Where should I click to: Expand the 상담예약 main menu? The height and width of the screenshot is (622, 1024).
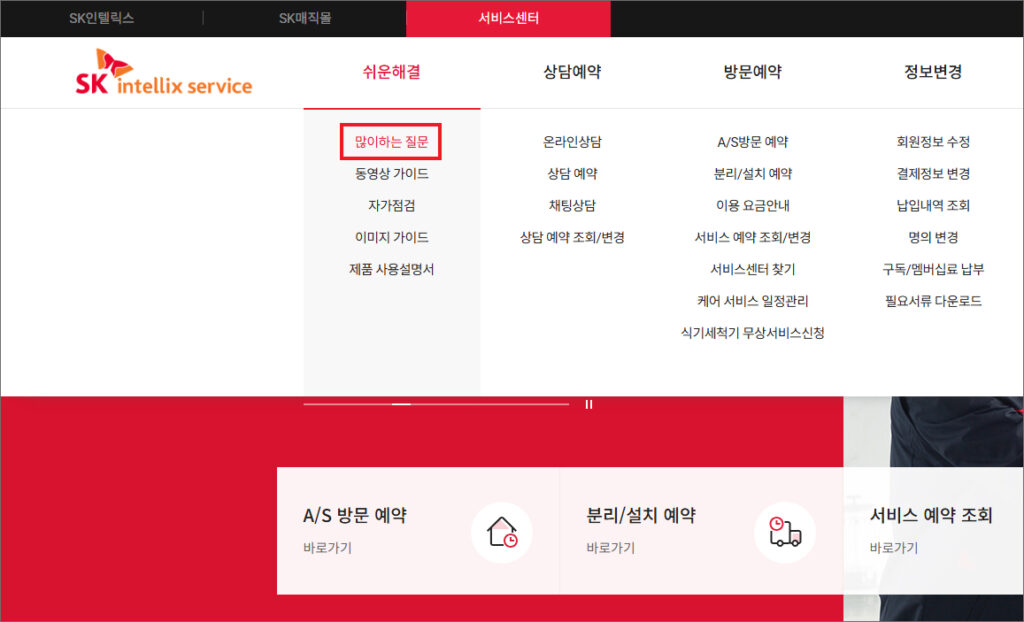pos(572,72)
